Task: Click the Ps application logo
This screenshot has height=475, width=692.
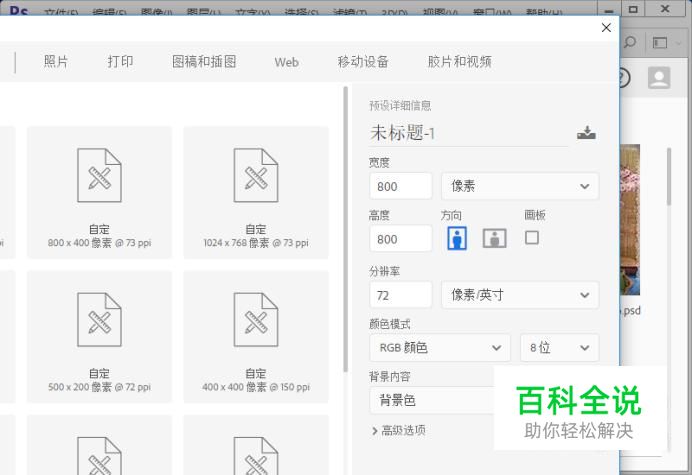Action: (x=19, y=10)
